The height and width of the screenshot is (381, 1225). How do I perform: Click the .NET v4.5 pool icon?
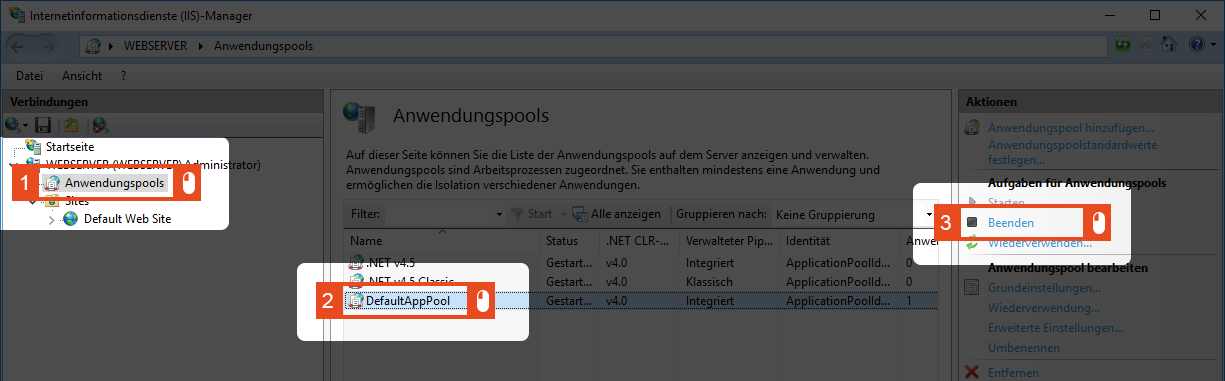tap(356, 263)
